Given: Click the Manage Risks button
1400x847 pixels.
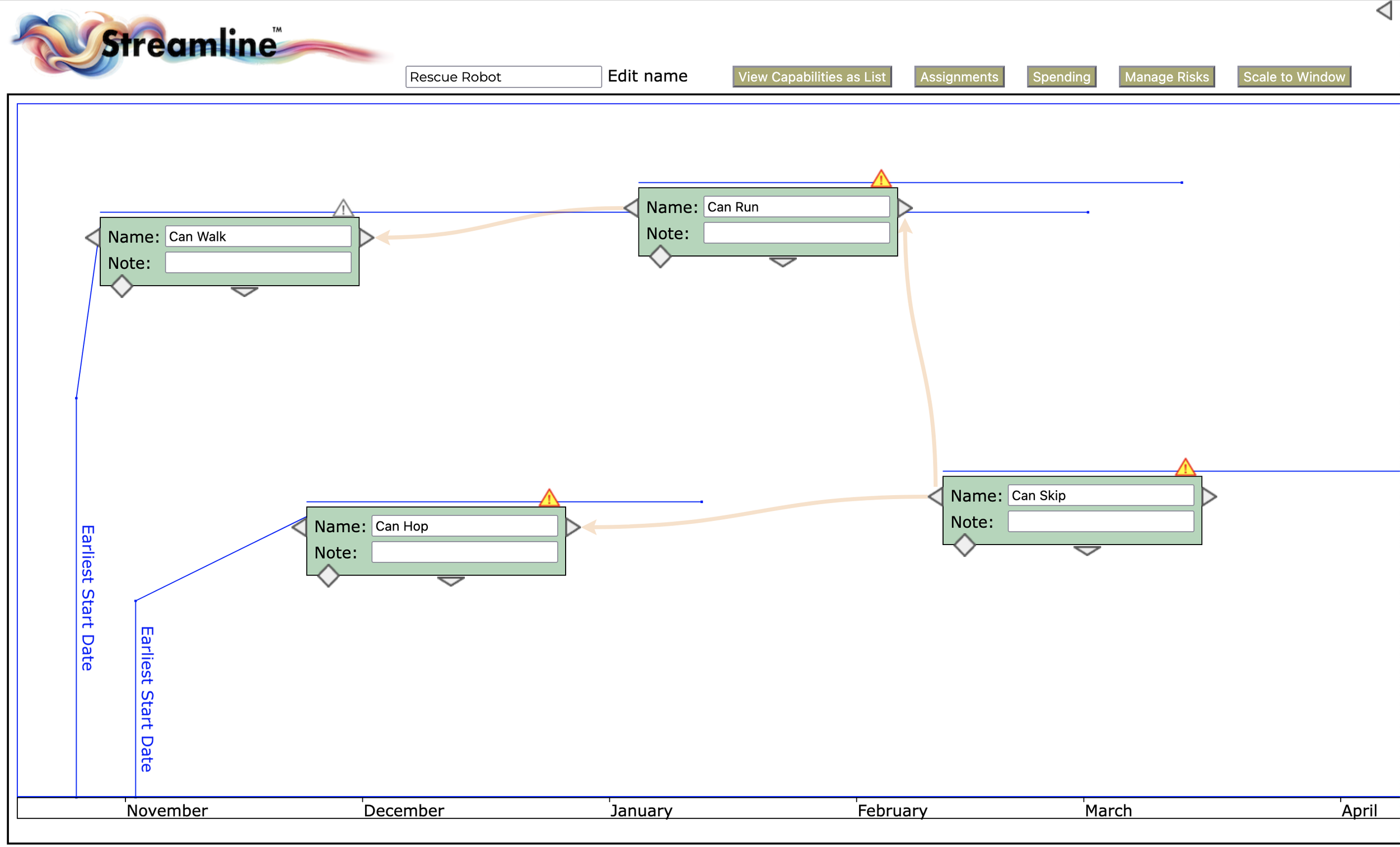Looking at the screenshot, I should point(1166,77).
